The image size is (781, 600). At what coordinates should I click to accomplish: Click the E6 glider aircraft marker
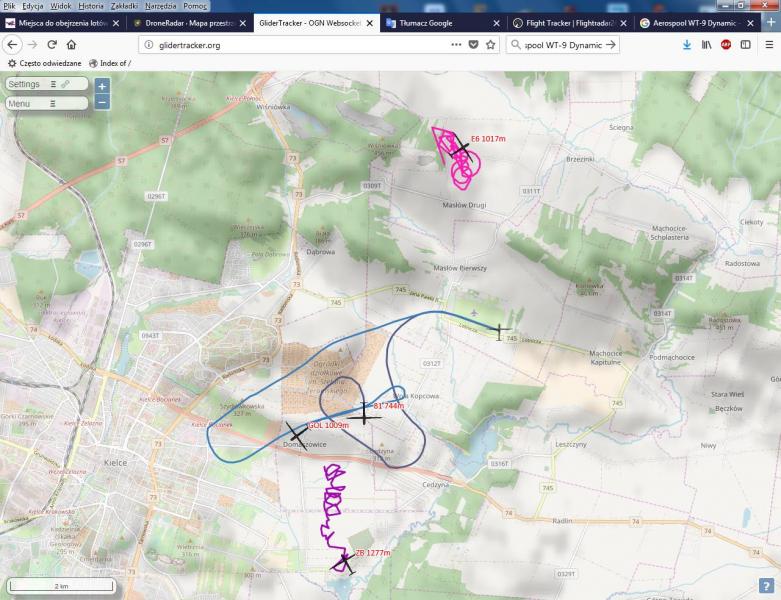pos(459,147)
